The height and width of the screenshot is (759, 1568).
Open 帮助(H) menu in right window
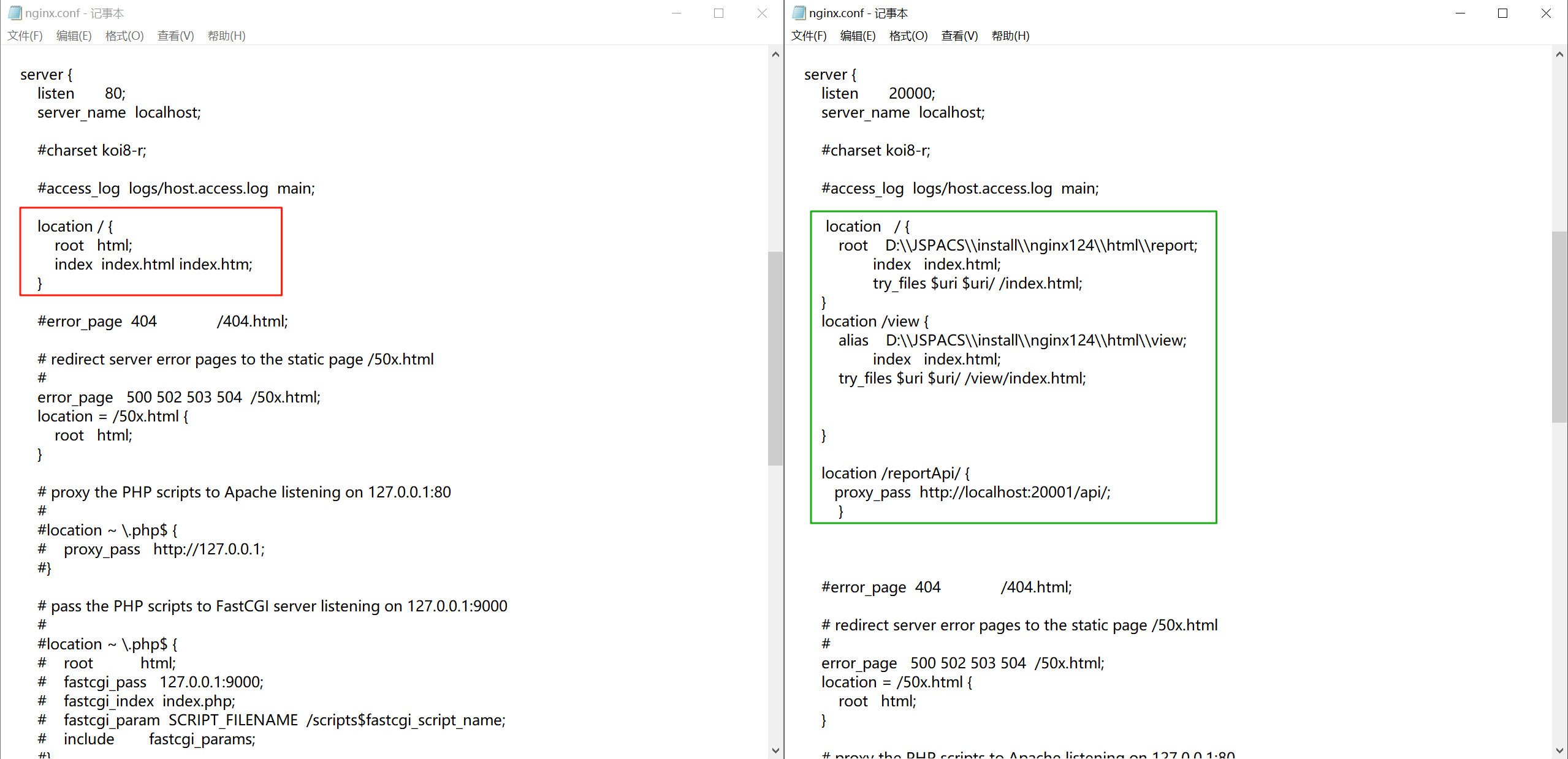1010,36
